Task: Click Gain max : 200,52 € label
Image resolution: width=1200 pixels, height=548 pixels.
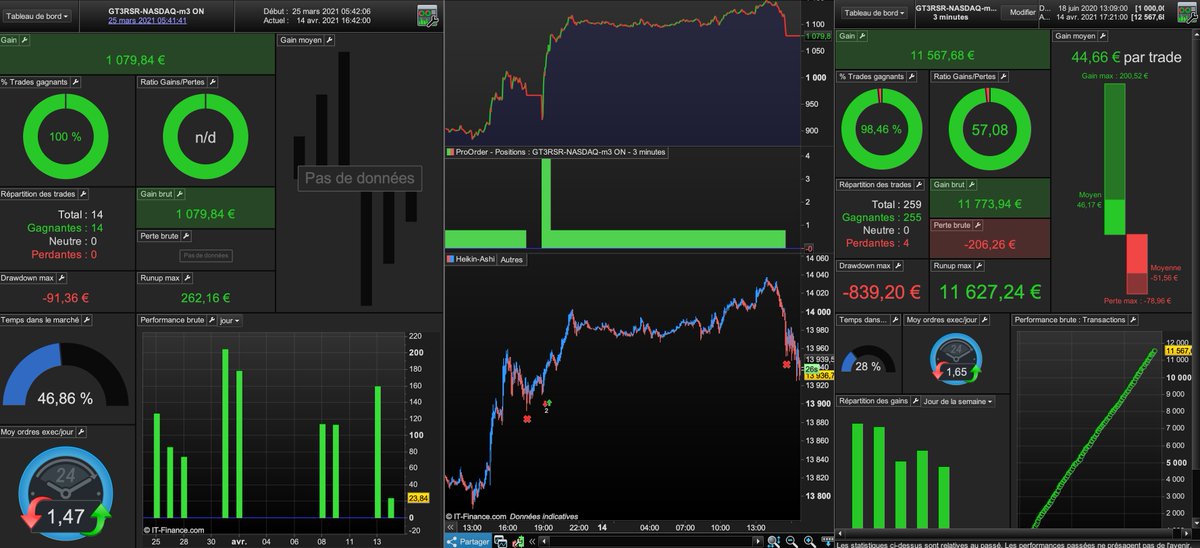Action: tap(1114, 75)
